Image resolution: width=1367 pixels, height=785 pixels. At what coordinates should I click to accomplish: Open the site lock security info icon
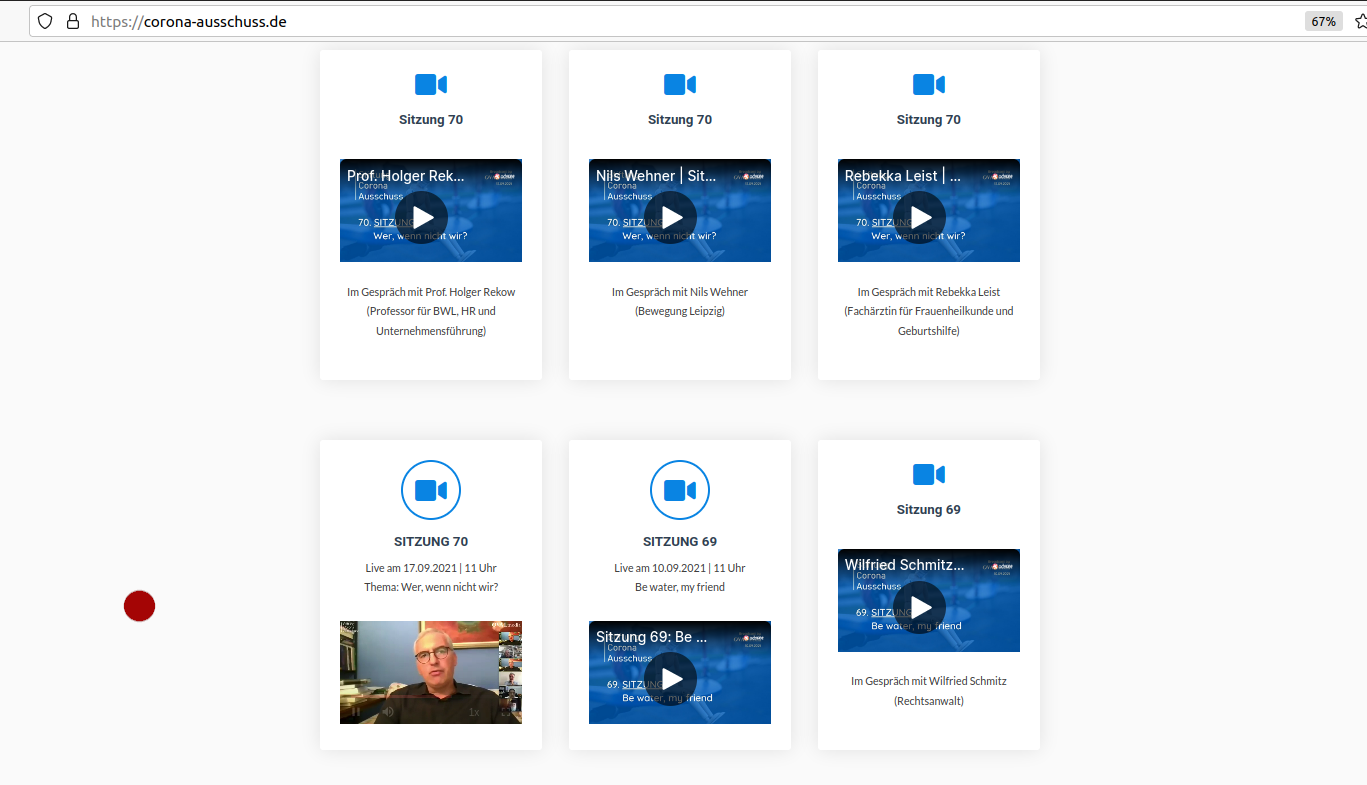(x=72, y=21)
